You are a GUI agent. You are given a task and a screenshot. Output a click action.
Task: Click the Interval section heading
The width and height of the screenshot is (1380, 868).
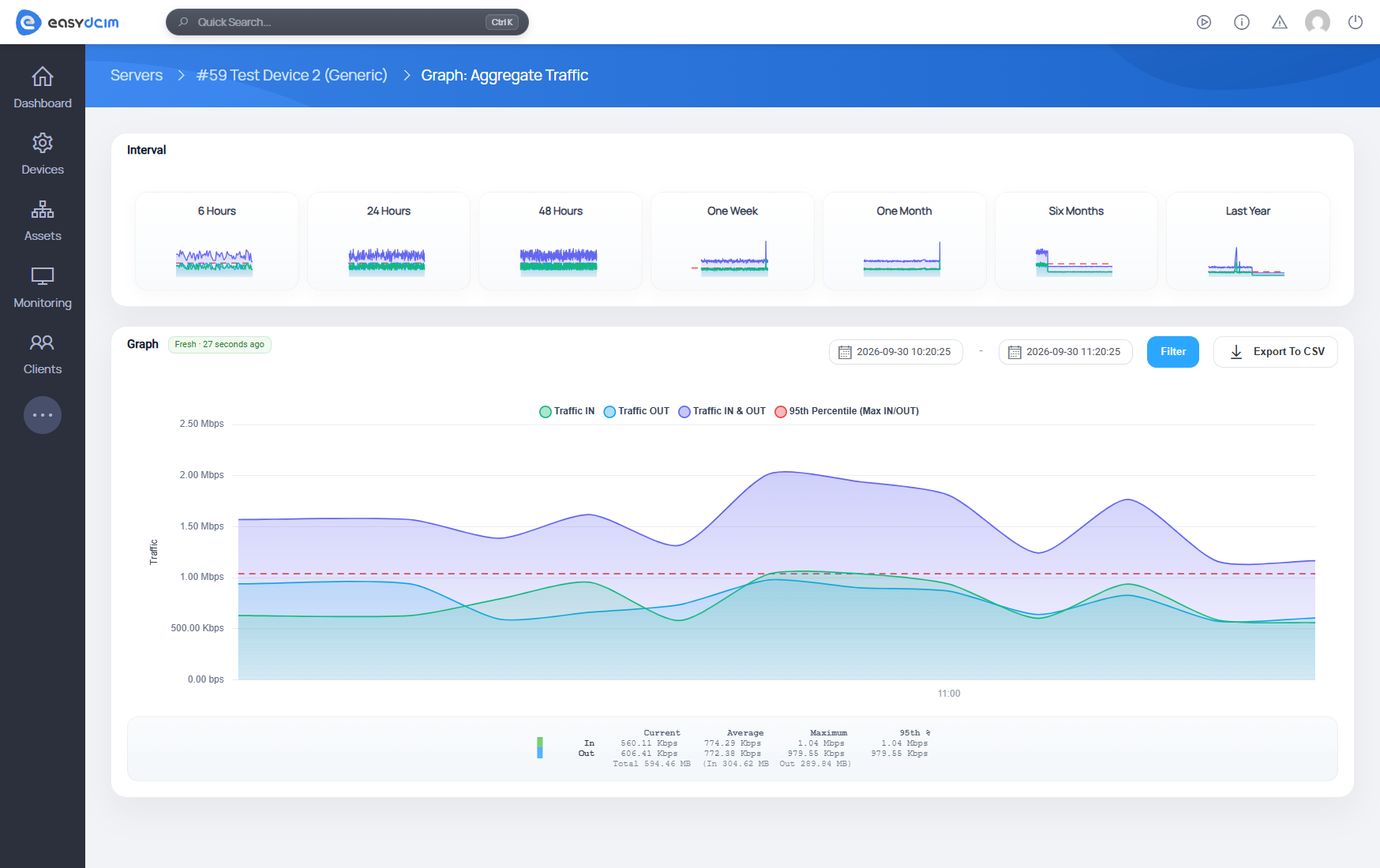(147, 150)
